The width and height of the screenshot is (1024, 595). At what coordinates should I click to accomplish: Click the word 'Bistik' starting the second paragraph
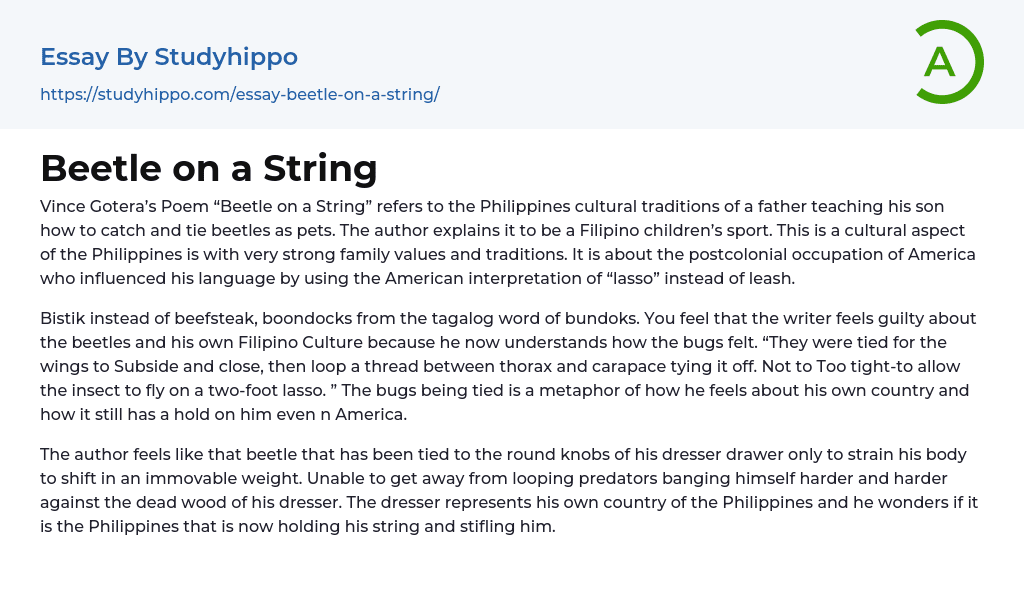pos(64,318)
